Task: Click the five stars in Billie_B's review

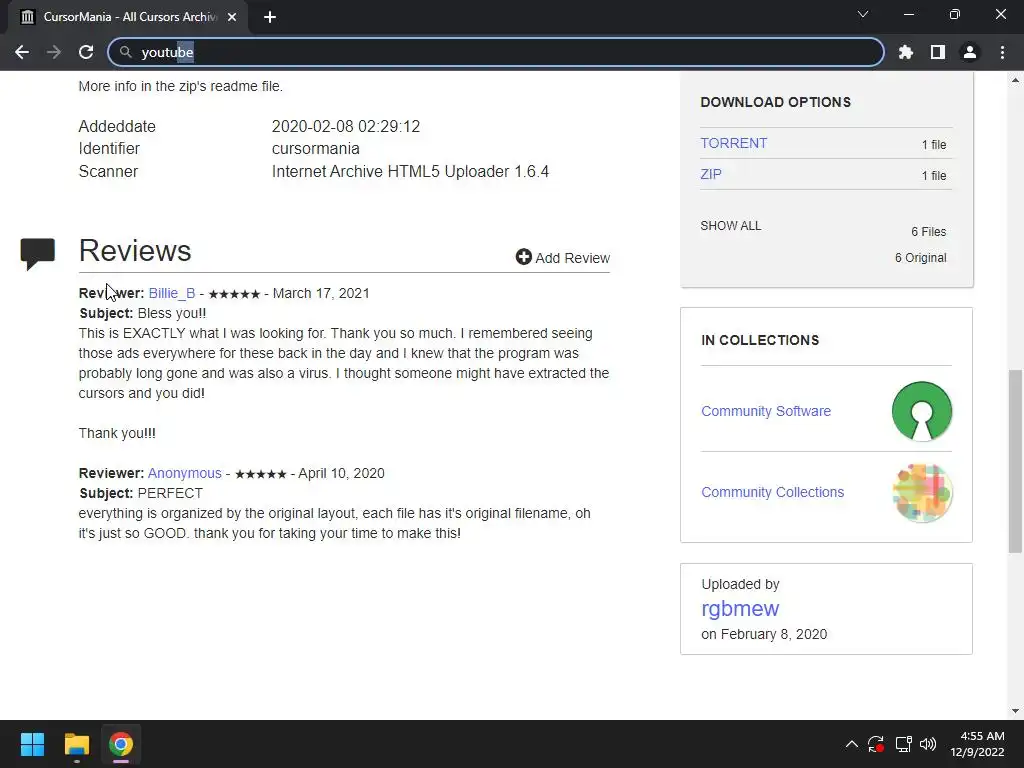Action: click(234, 294)
